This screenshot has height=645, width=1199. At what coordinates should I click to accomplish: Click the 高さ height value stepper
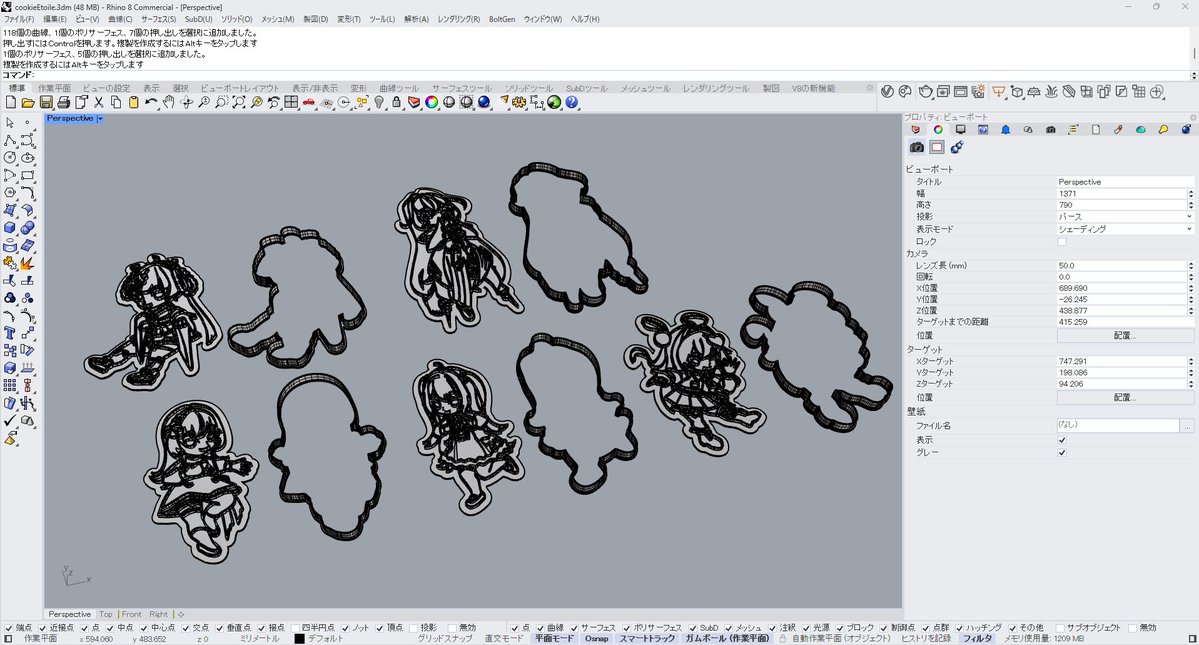tap(1191, 205)
